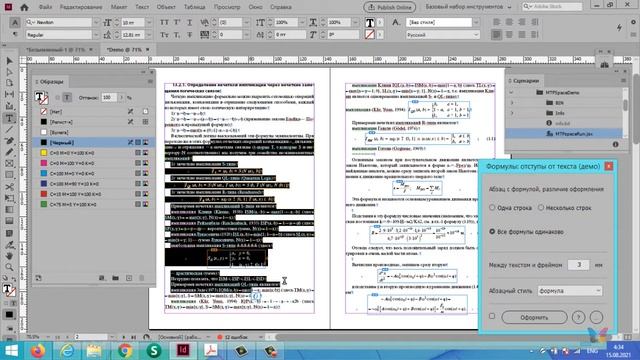This screenshot has width=640, height=360.
Task: Select the C=0 M=0 Y=100 K=0 yellow swatch
Action: click(94, 153)
